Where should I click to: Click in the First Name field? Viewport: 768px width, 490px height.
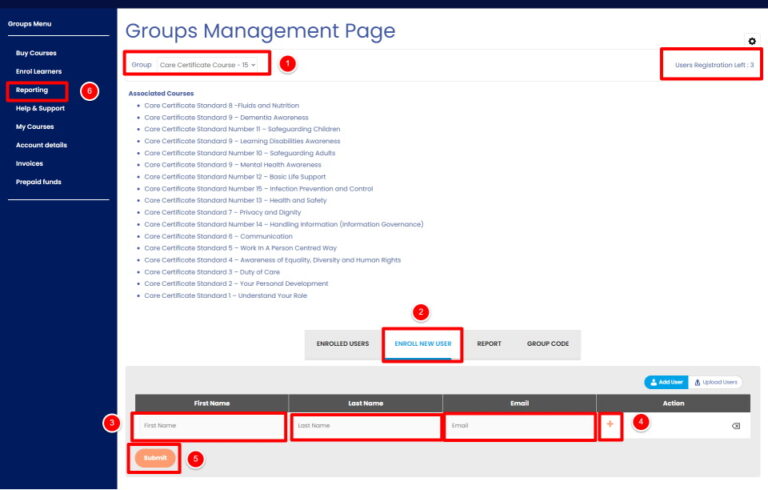pos(211,426)
